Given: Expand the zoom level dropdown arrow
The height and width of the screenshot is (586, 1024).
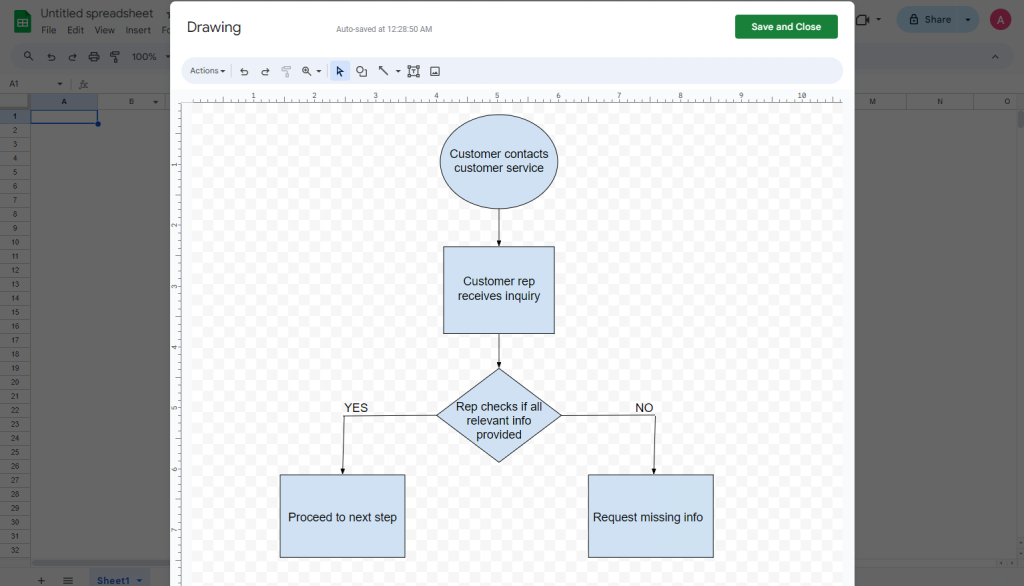Looking at the screenshot, I should coord(319,71).
